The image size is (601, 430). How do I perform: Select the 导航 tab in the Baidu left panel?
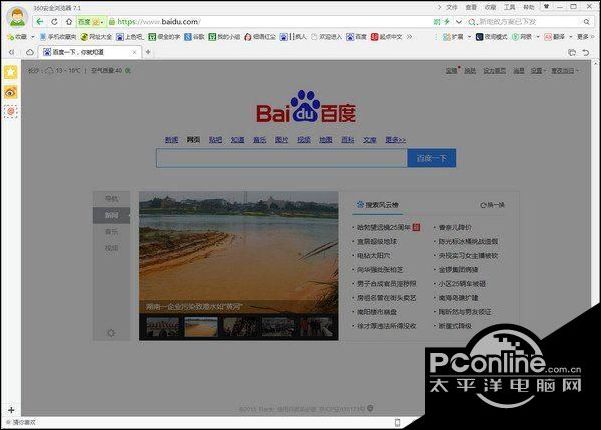[x=112, y=199]
